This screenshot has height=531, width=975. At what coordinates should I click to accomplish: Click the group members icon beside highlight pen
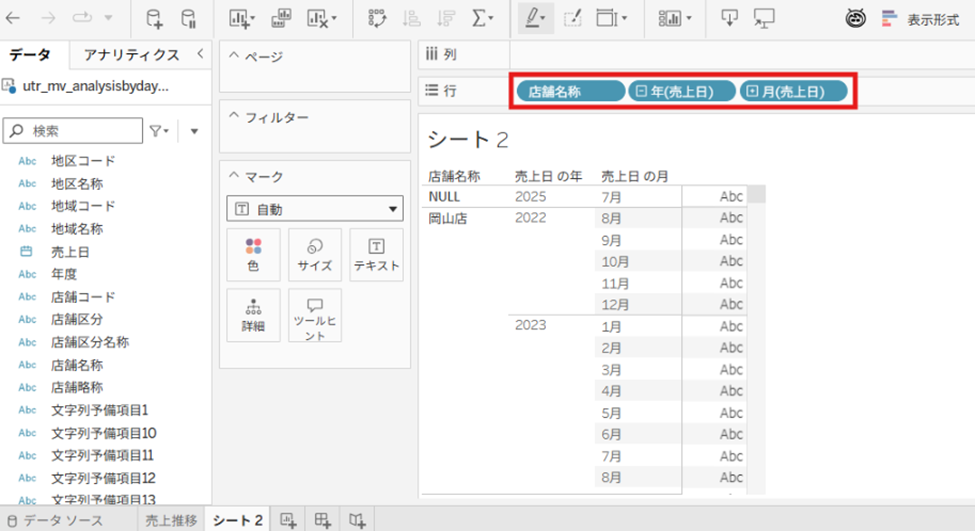(572, 19)
